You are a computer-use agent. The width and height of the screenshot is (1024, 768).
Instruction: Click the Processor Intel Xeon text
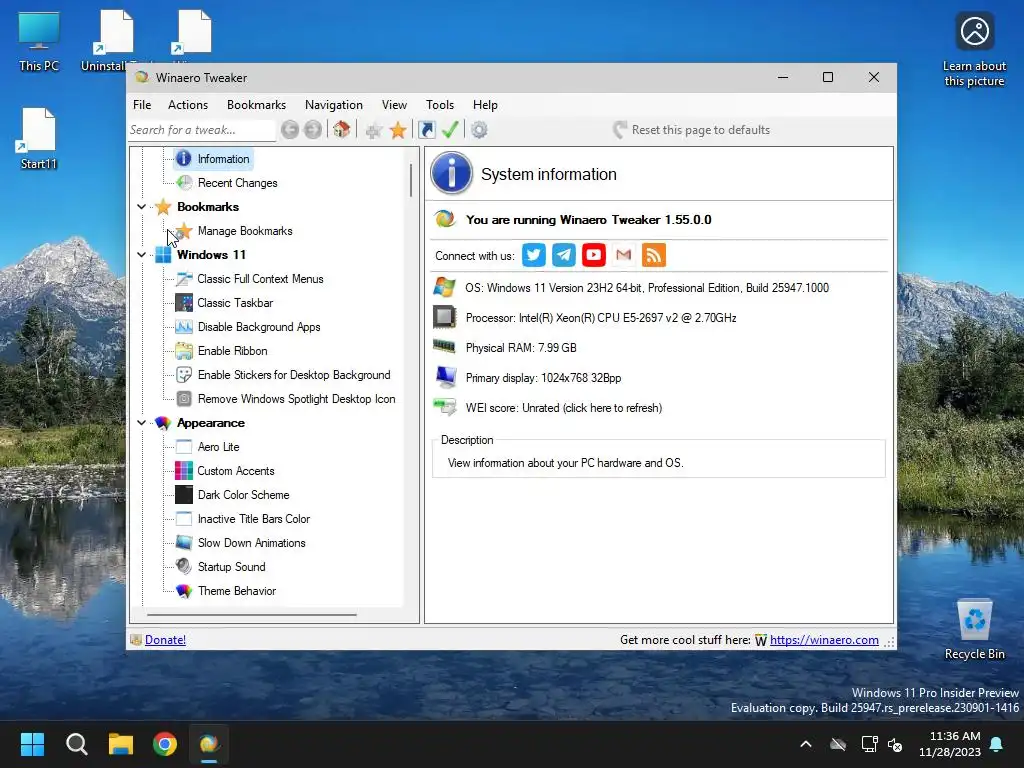(601, 318)
